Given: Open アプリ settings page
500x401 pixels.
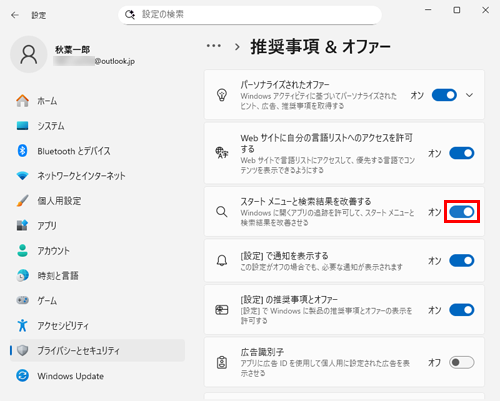Looking at the screenshot, I should tap(97, 226).
